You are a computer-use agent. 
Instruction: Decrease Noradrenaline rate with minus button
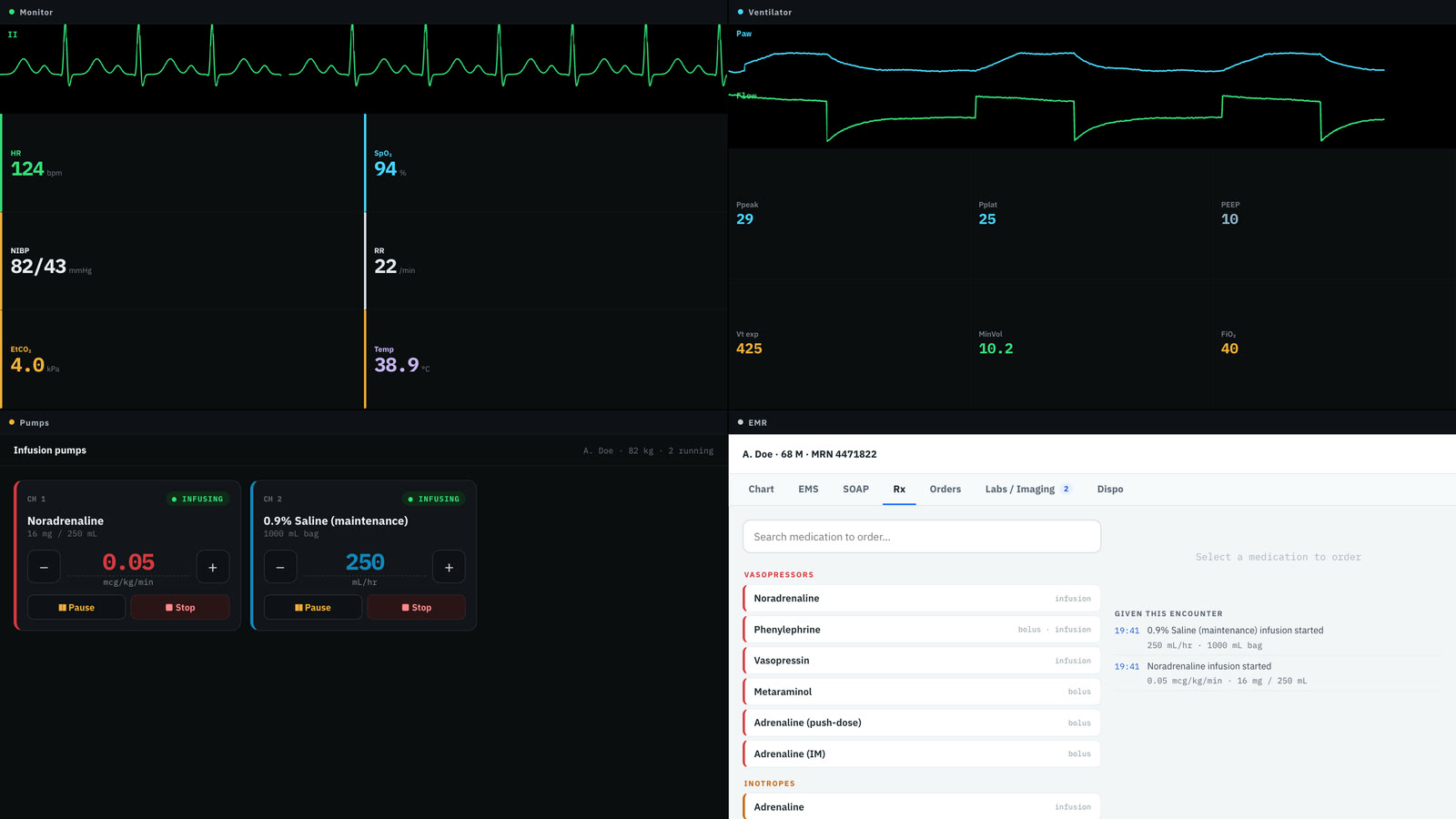[44, 567]
